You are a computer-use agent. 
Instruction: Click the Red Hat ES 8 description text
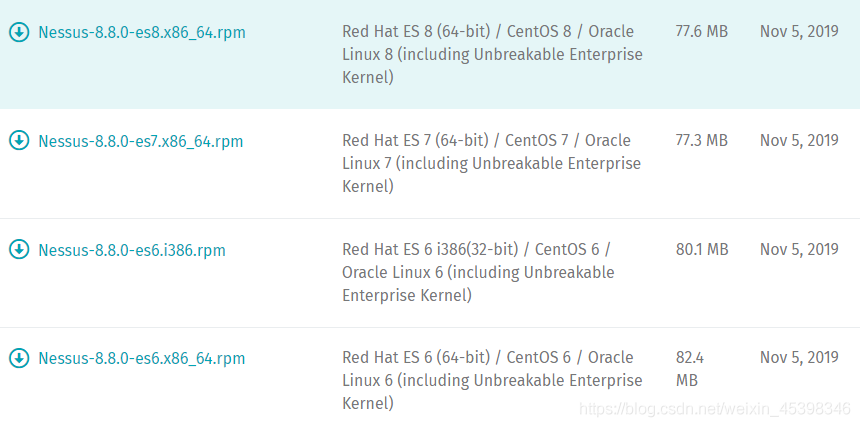coord(492,54)
